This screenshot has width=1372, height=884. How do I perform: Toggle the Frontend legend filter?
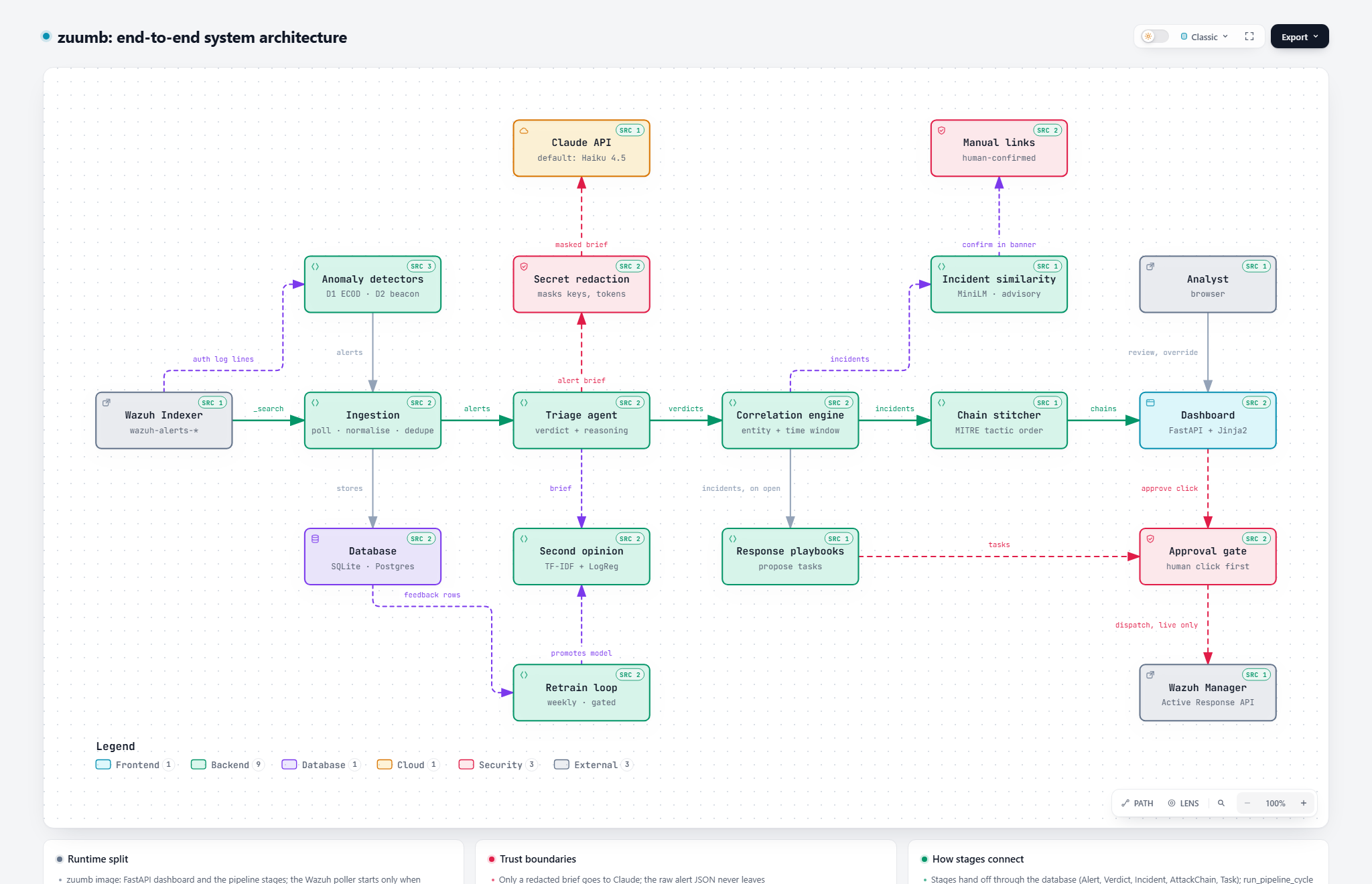pyautogui.click(x=135, y=765)
